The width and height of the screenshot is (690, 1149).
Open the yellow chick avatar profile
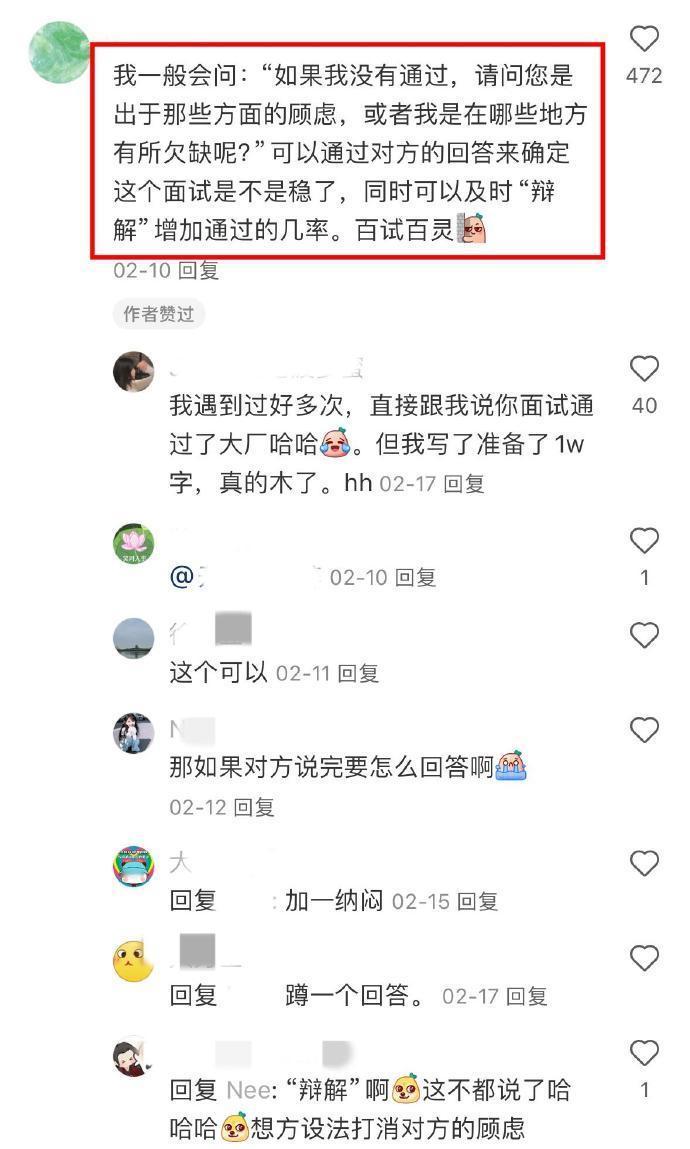click(x=133, y=960)
